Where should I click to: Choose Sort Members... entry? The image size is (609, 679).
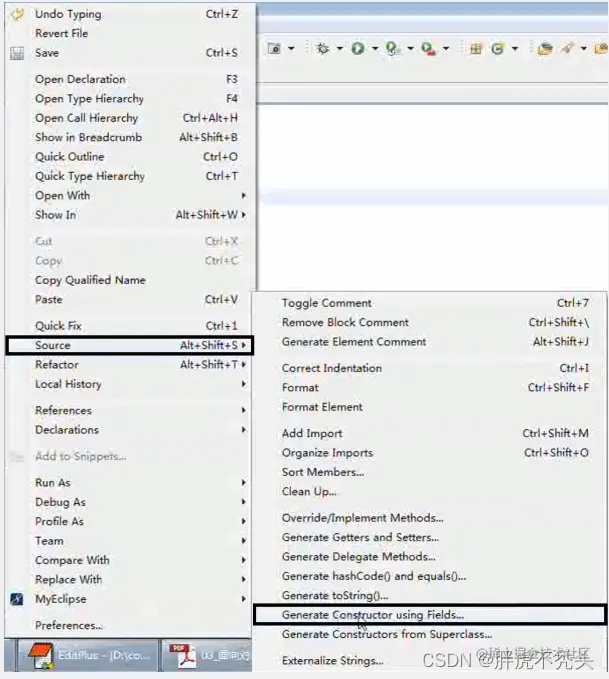pyautogui.click(x=430, y=472)
